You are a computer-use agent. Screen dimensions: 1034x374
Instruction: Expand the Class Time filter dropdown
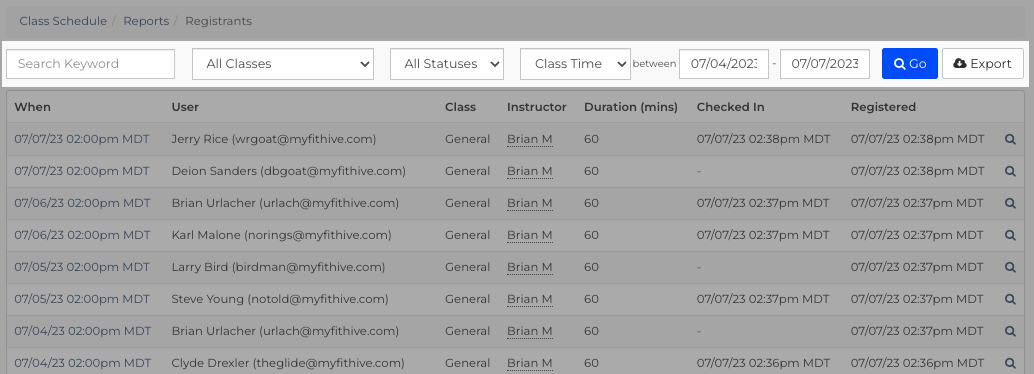click(575, 64)
